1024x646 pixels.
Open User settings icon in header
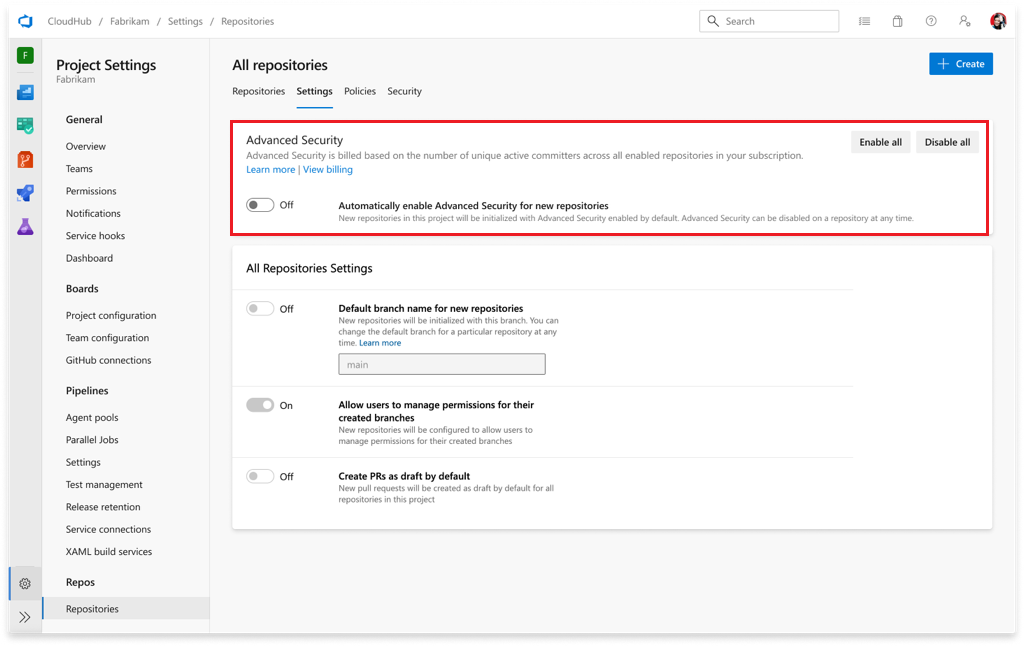click(x=964, y=21)
